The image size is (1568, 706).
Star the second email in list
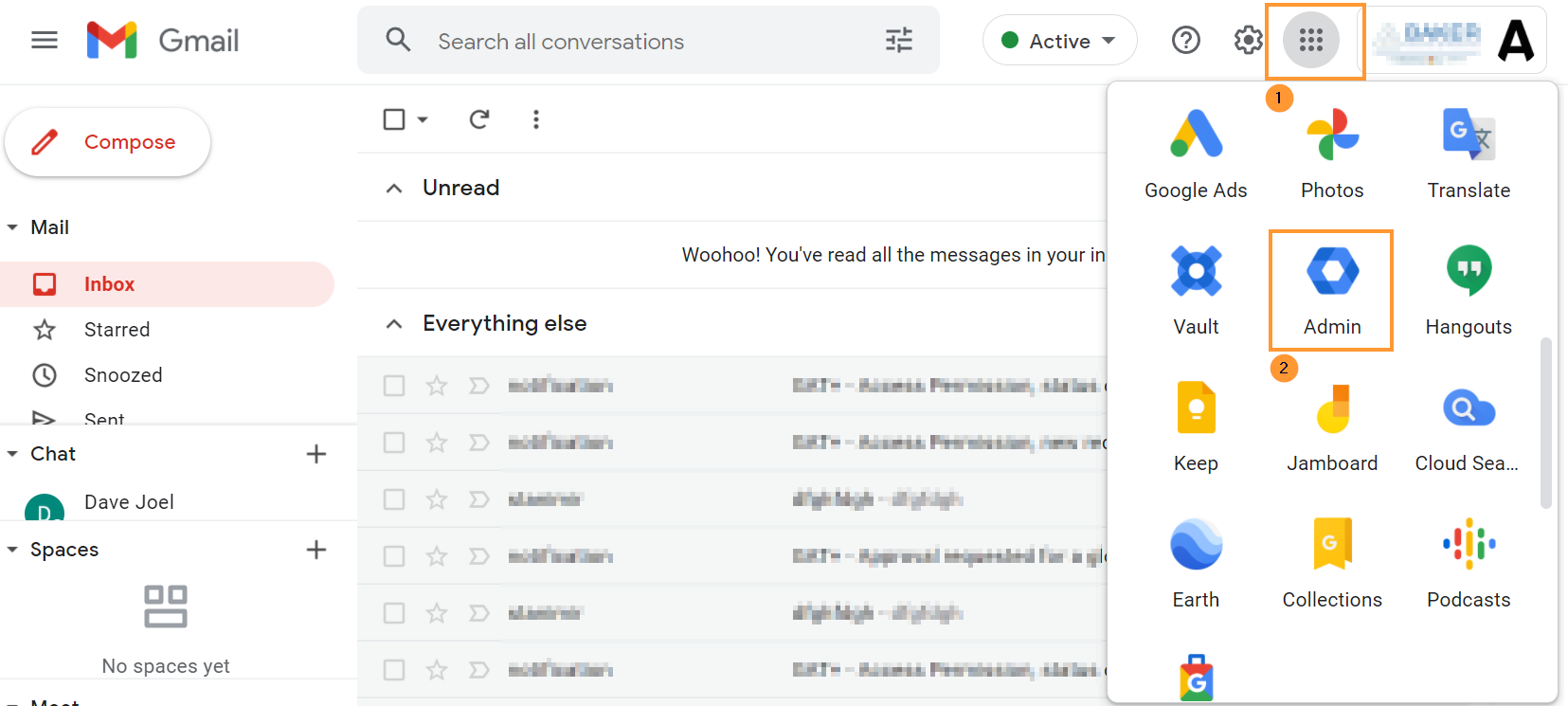436,443
